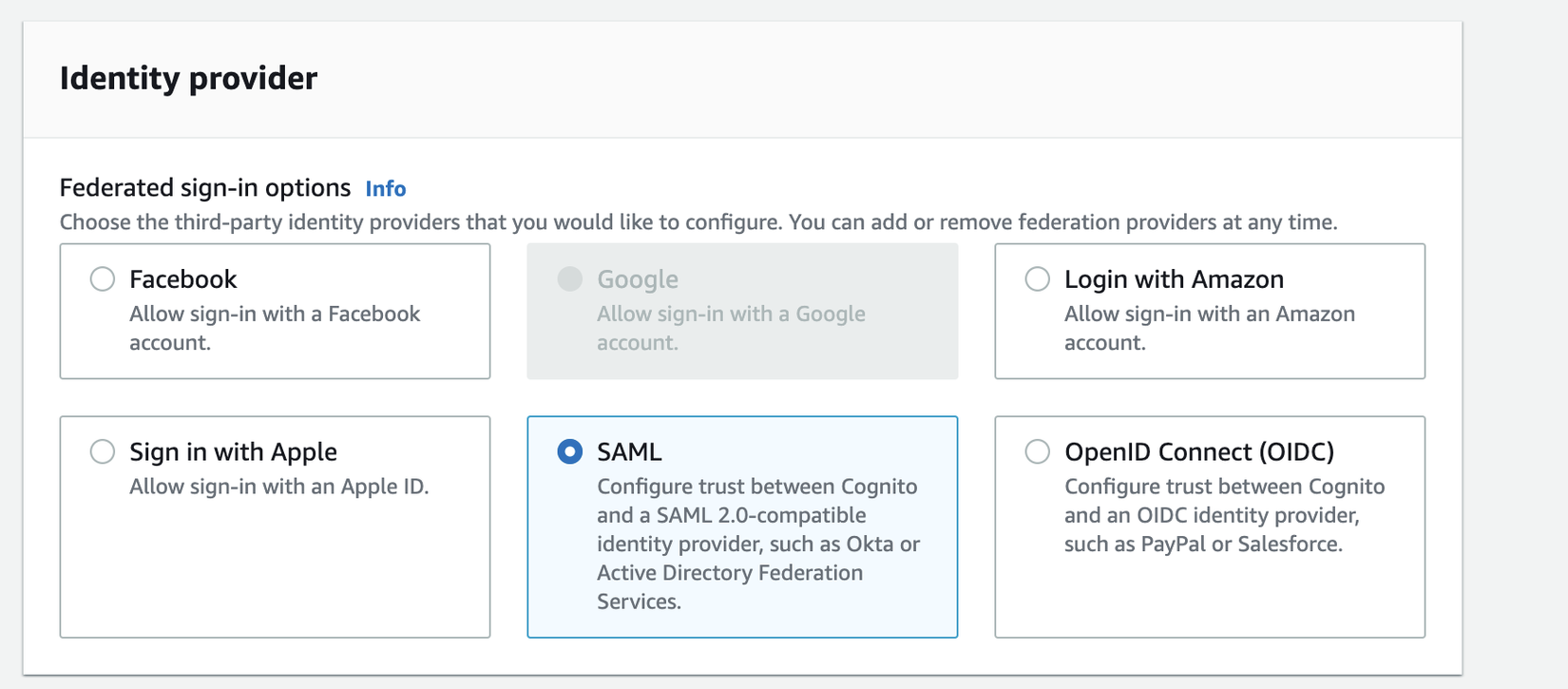This screenshot has width=1568, height=689.
Task: Choose the Login with Amazon radio button
Action: [x=1038, y=279]
